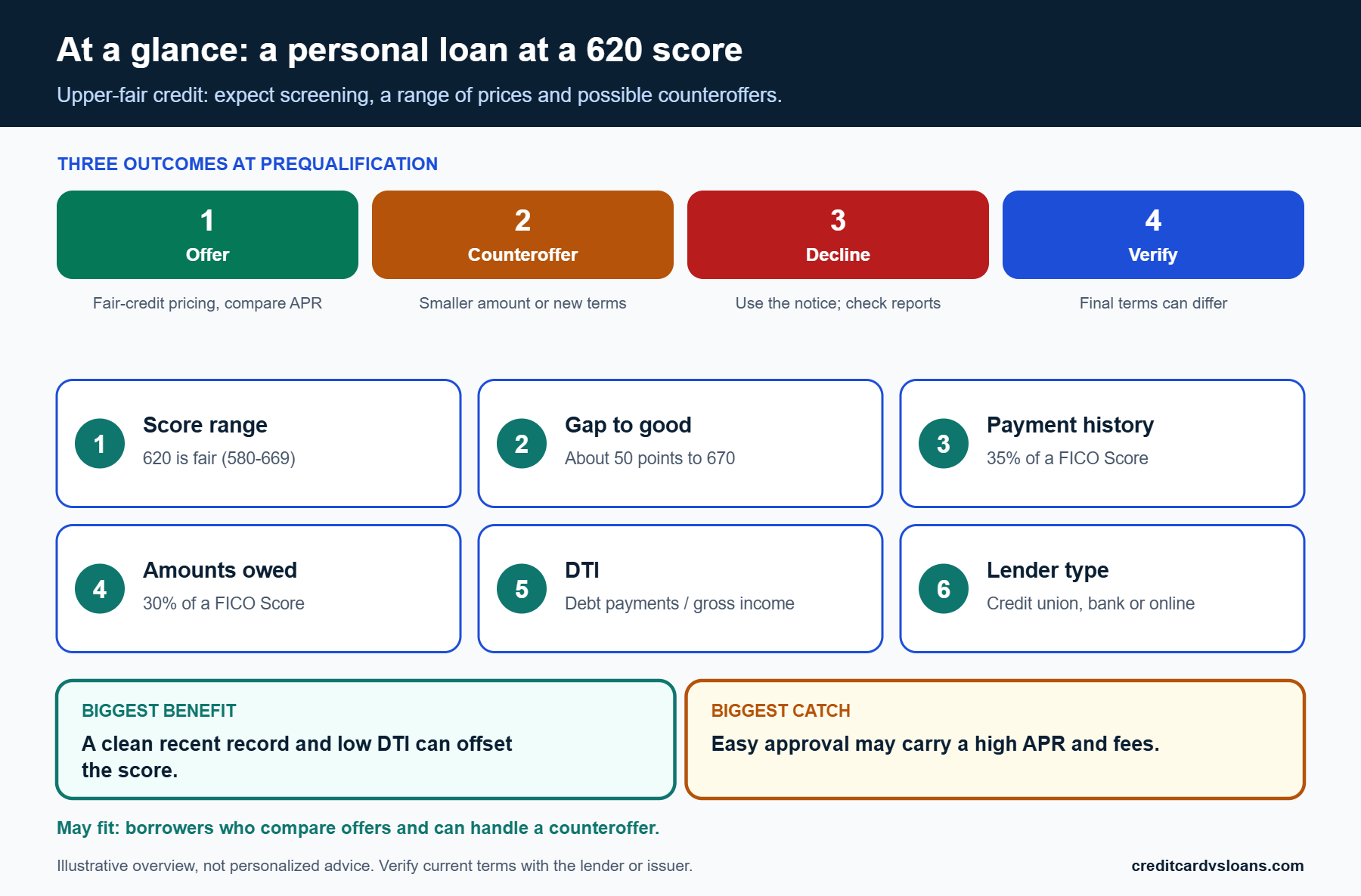Select the "At a glance" main title

point(399,50)
